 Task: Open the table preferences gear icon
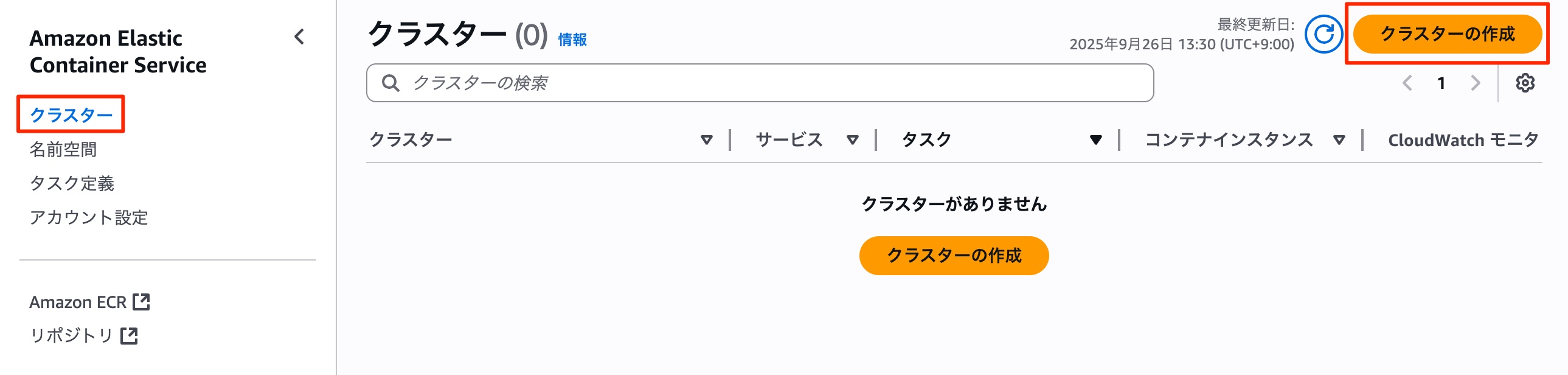pyautogui.click(x=1525, y=84)
